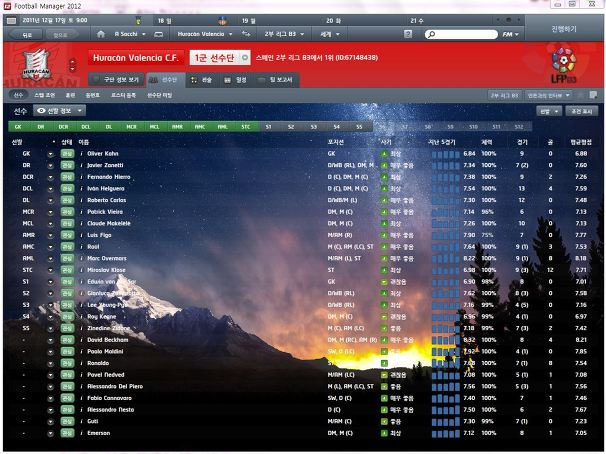The height and width of the screenshot is (454, 606).
Task: Open Fabio Cannavaro's player name
Action: [x=109, y=398]
